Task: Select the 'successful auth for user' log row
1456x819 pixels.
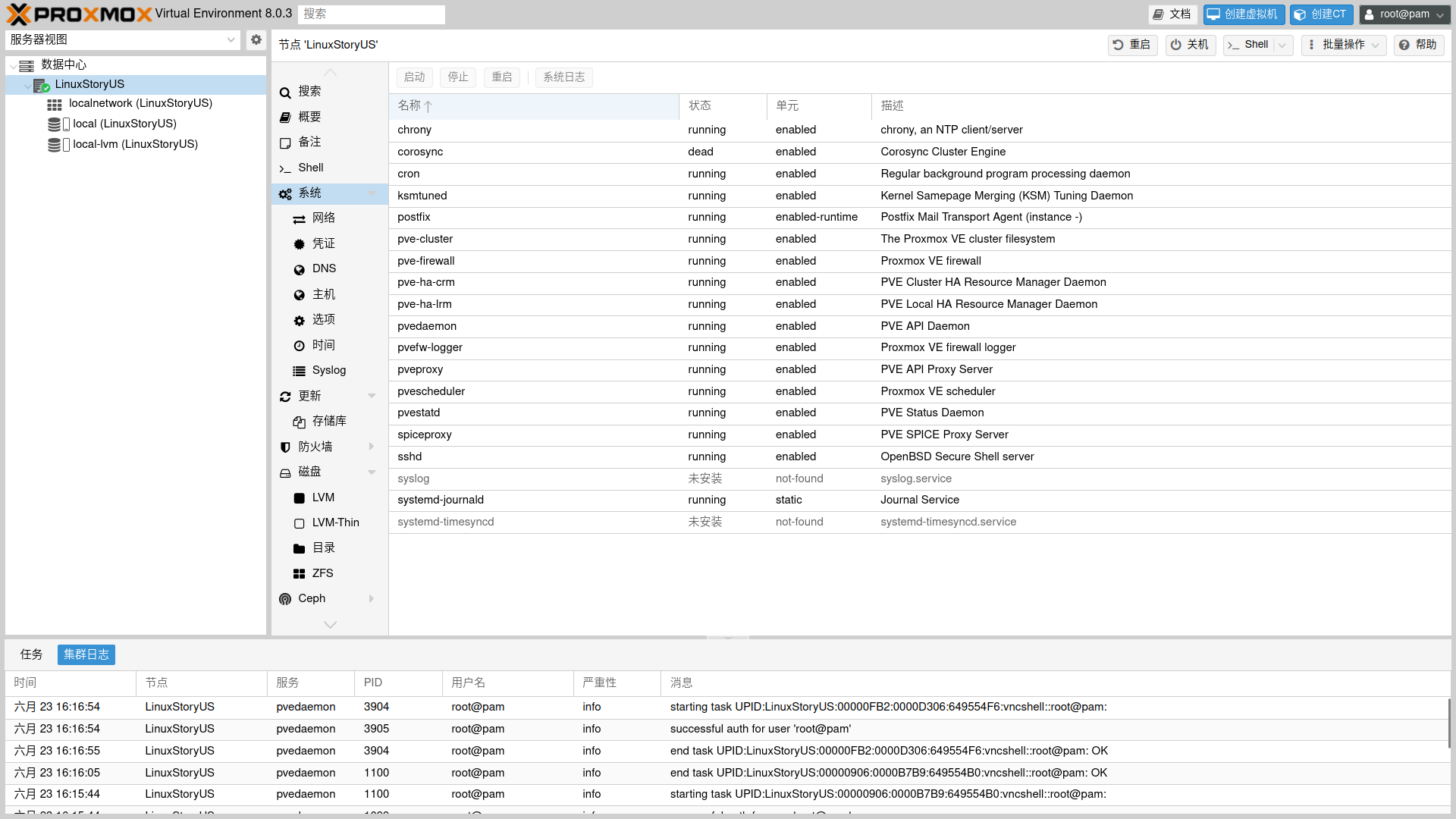Action: tap(728, 730)
